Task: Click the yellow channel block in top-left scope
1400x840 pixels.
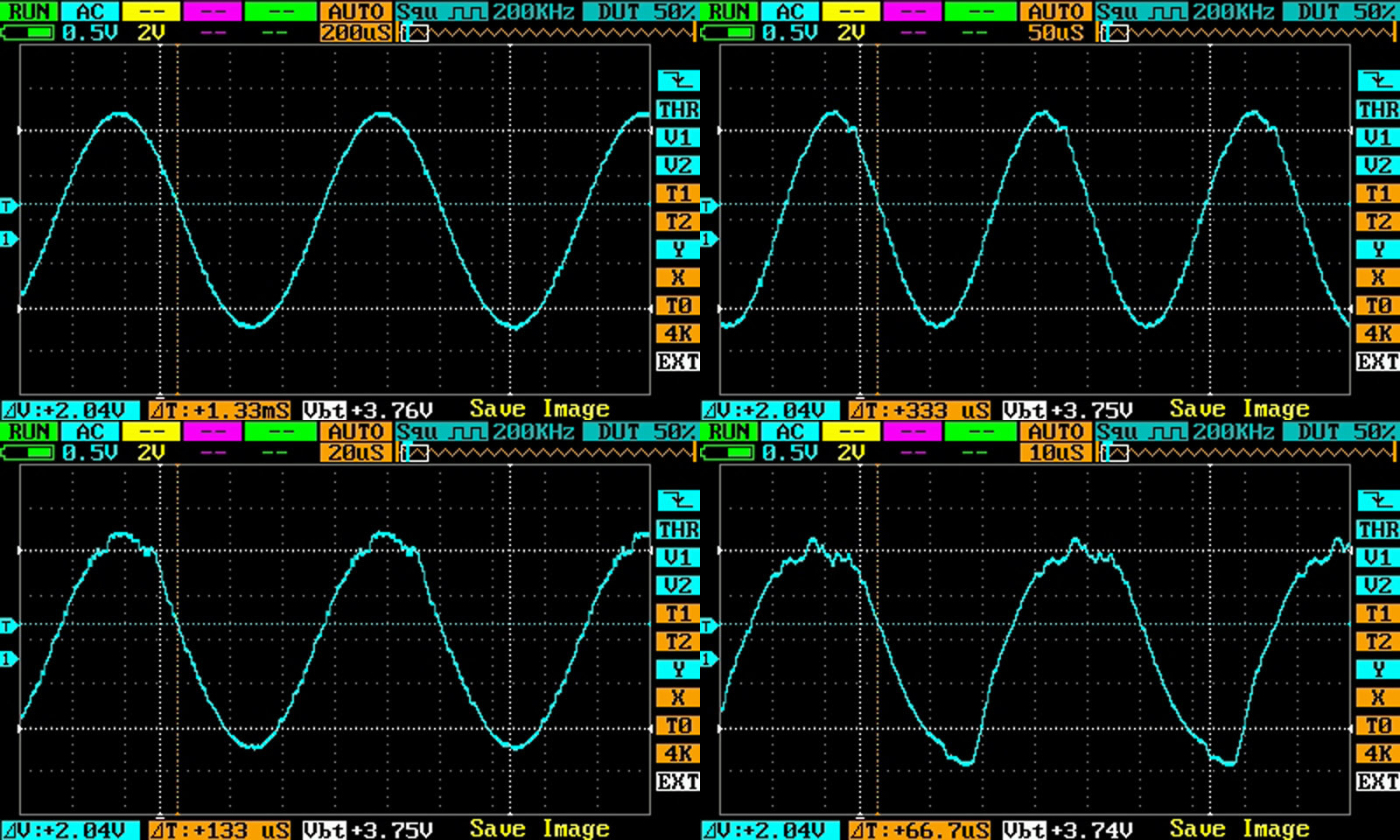Action: coord(151,11)
